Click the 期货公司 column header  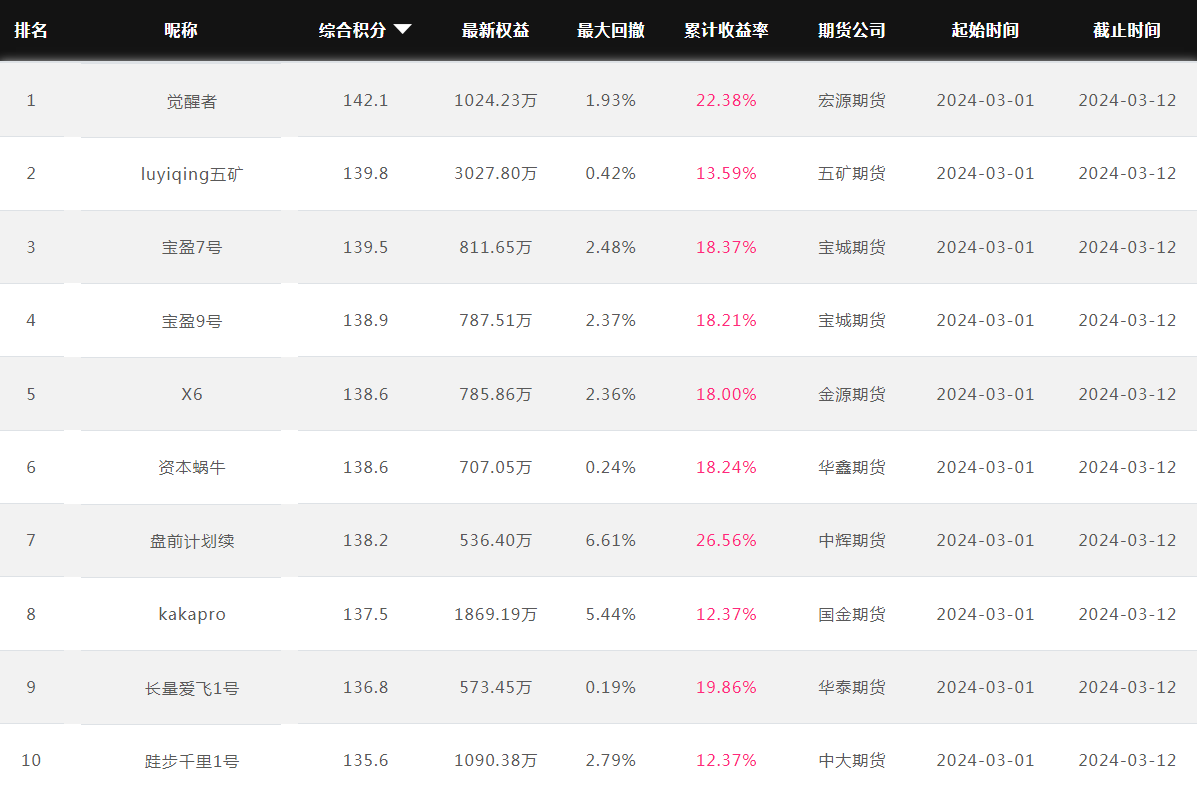click(852, 31)
